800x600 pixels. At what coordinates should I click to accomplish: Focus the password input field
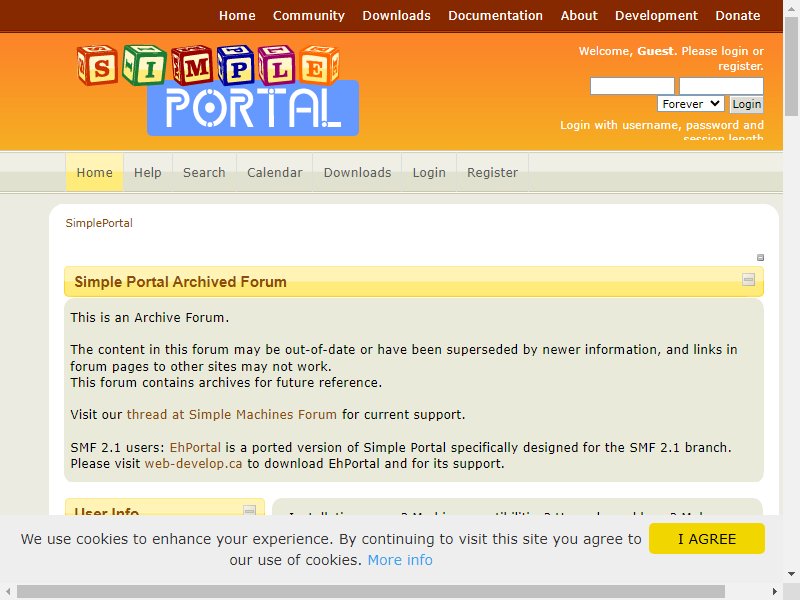(x=721, y=86)
